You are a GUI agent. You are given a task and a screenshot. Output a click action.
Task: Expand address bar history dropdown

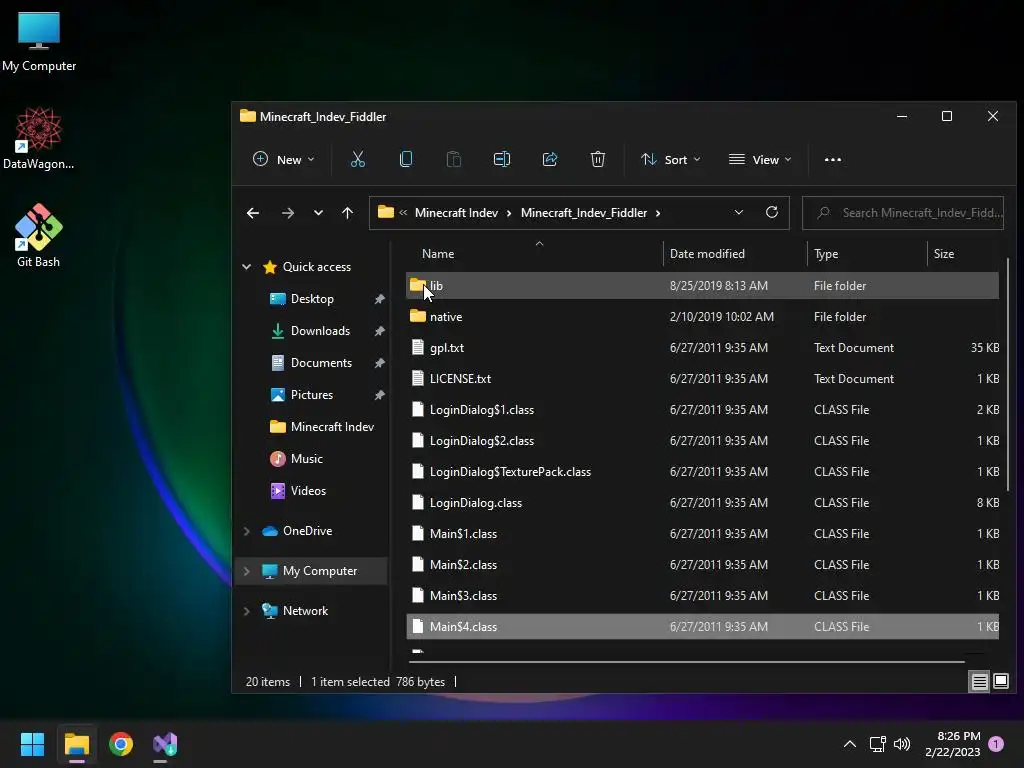click(x=739, y=212)
